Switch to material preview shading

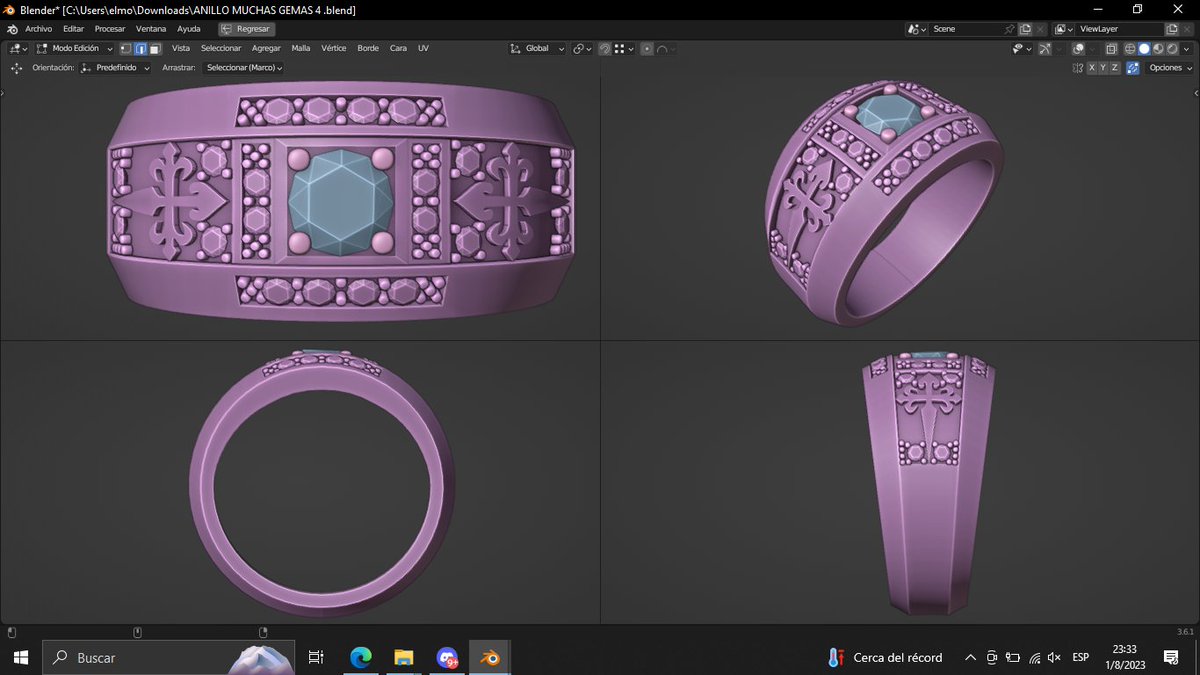pos(1158,49)
